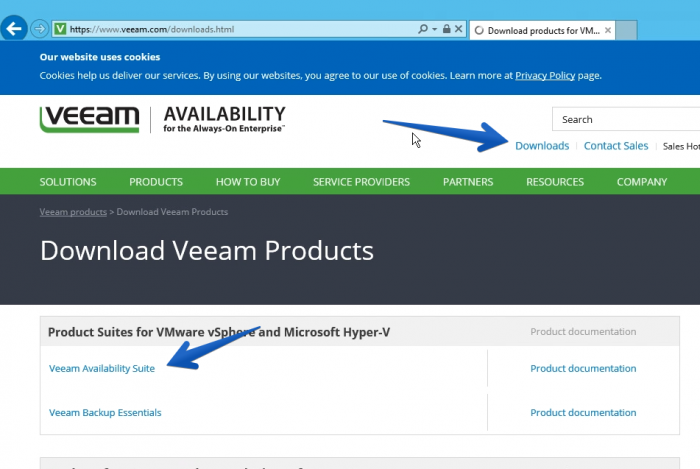Open the address bar dropdown arrow
Viewport: 700px width, 469px height.
pyautogui.click(x=434, y=29)
